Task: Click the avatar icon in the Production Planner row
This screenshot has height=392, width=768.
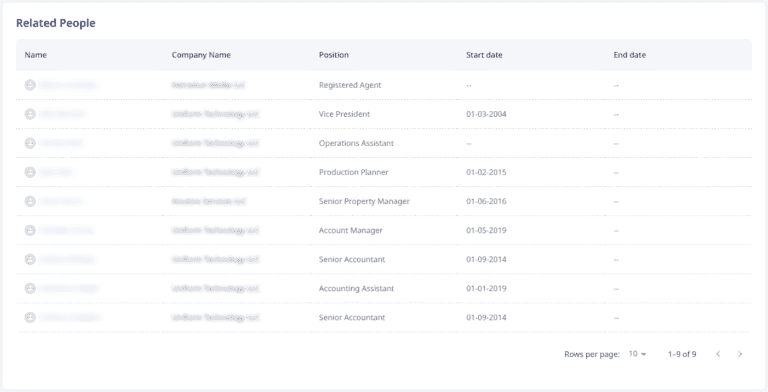Action: [x=30, y=172]
